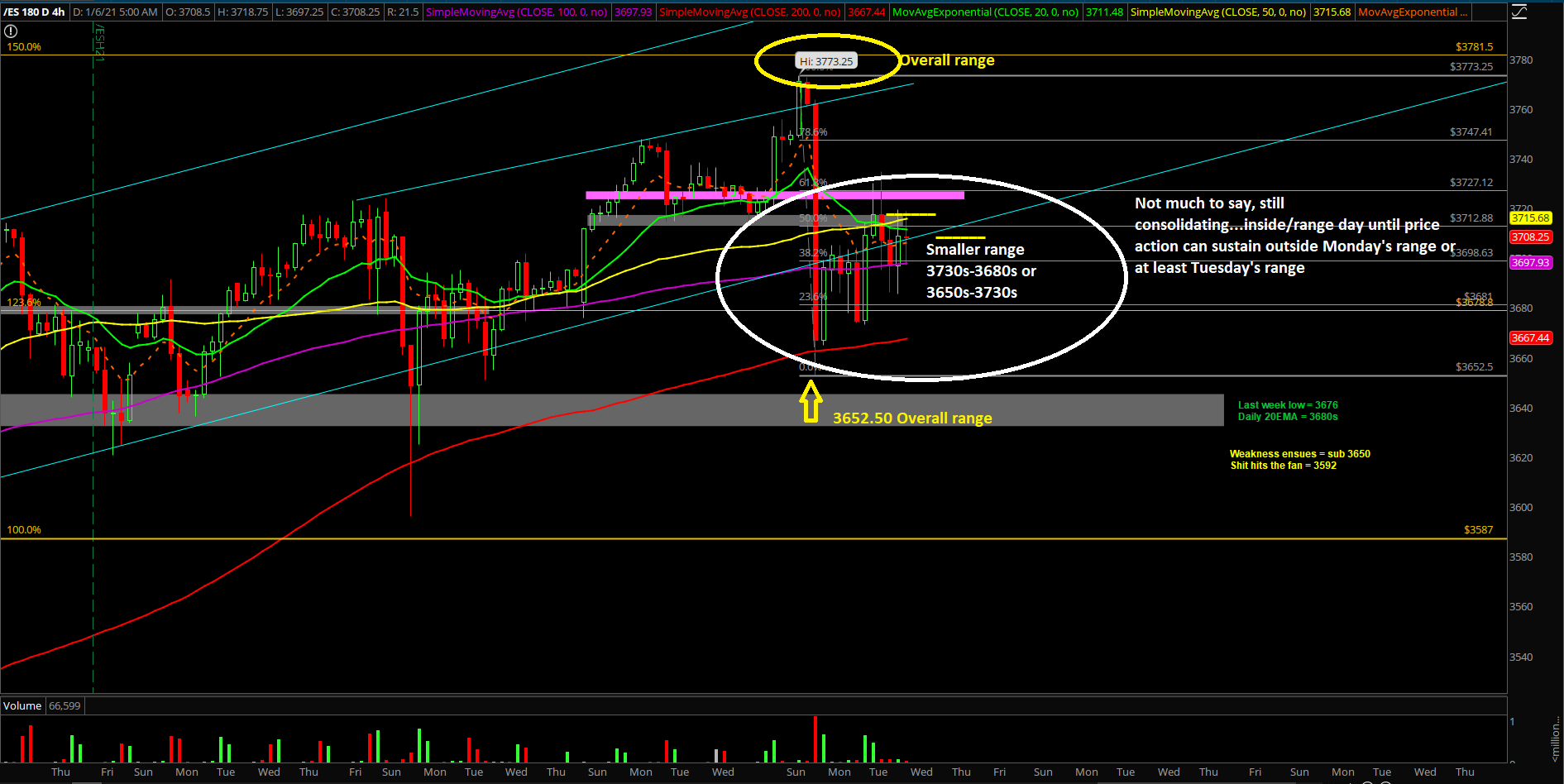1564x784 pixels.
Task: Select the '3652.50 Overall range' note
Action: (x=912, y=418)
